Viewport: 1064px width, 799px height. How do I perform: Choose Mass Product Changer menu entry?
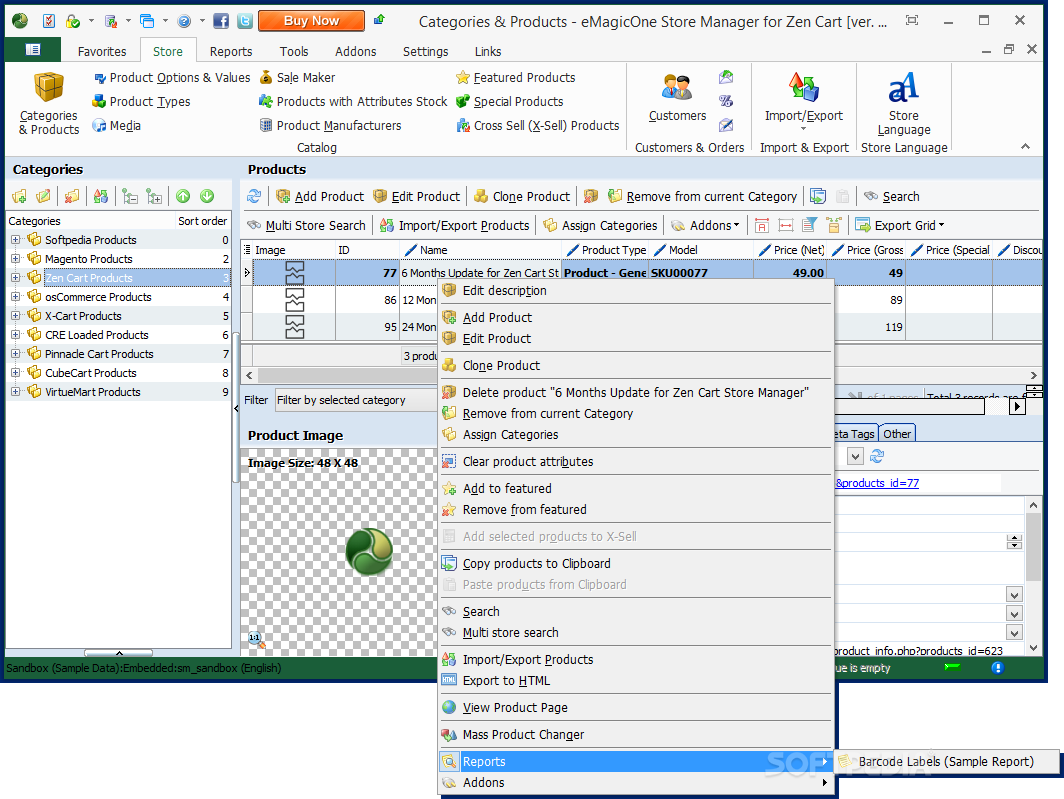pyautogui.click(x=636, y=735)
